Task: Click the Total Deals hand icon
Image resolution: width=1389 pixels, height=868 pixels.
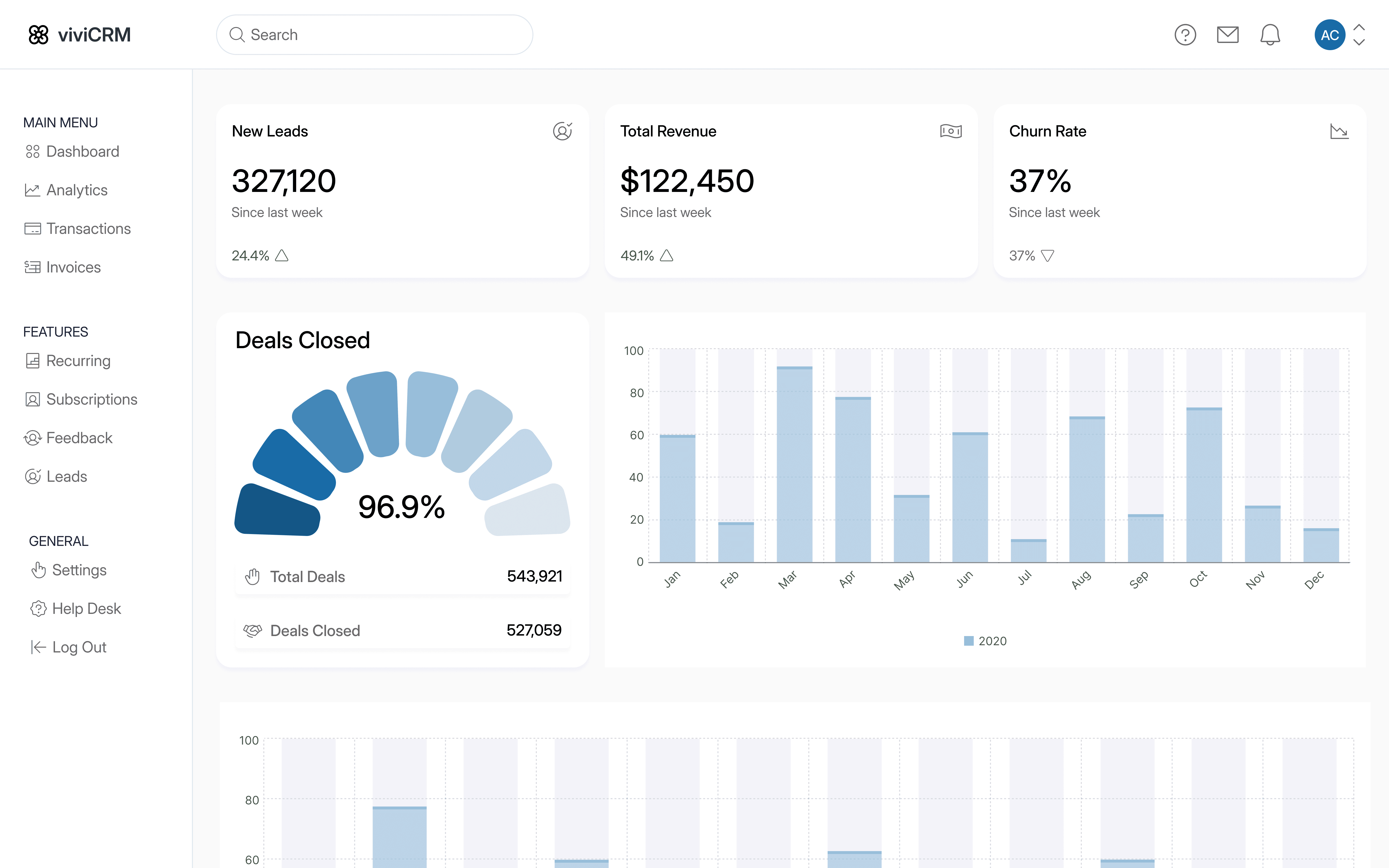Action: (252, 576)
